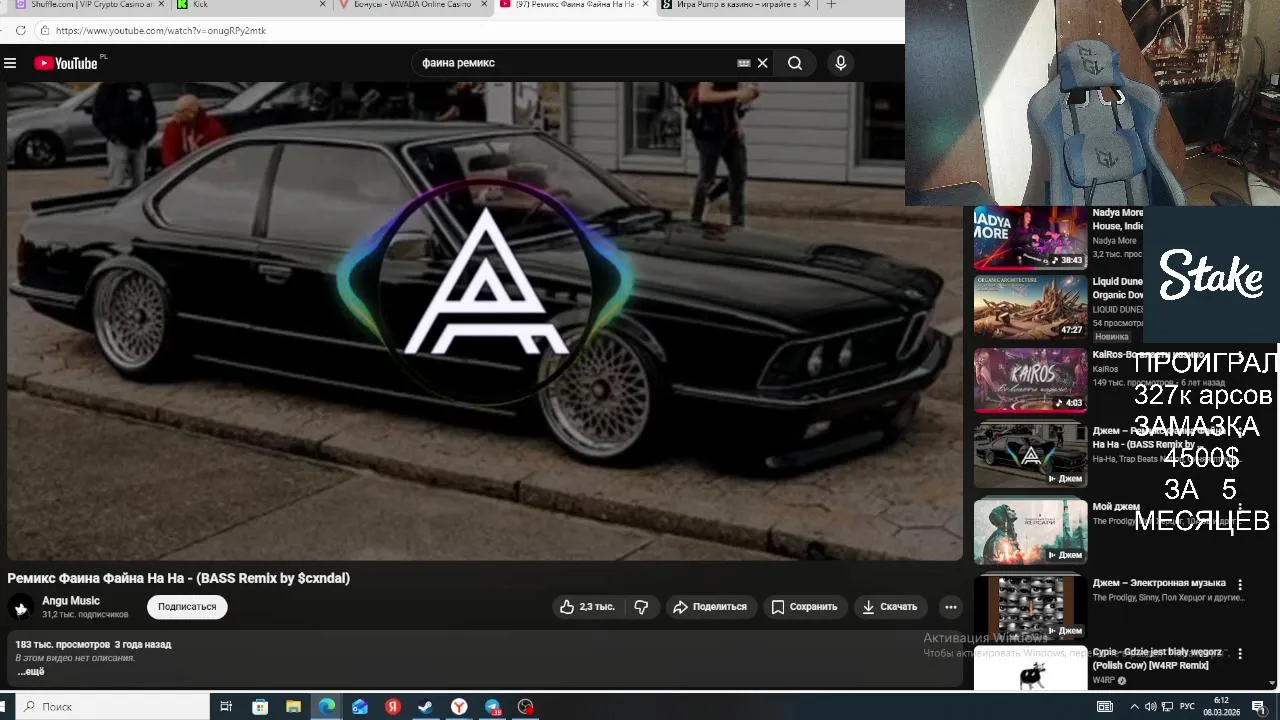Close the Kick tab

coord(322,5)
